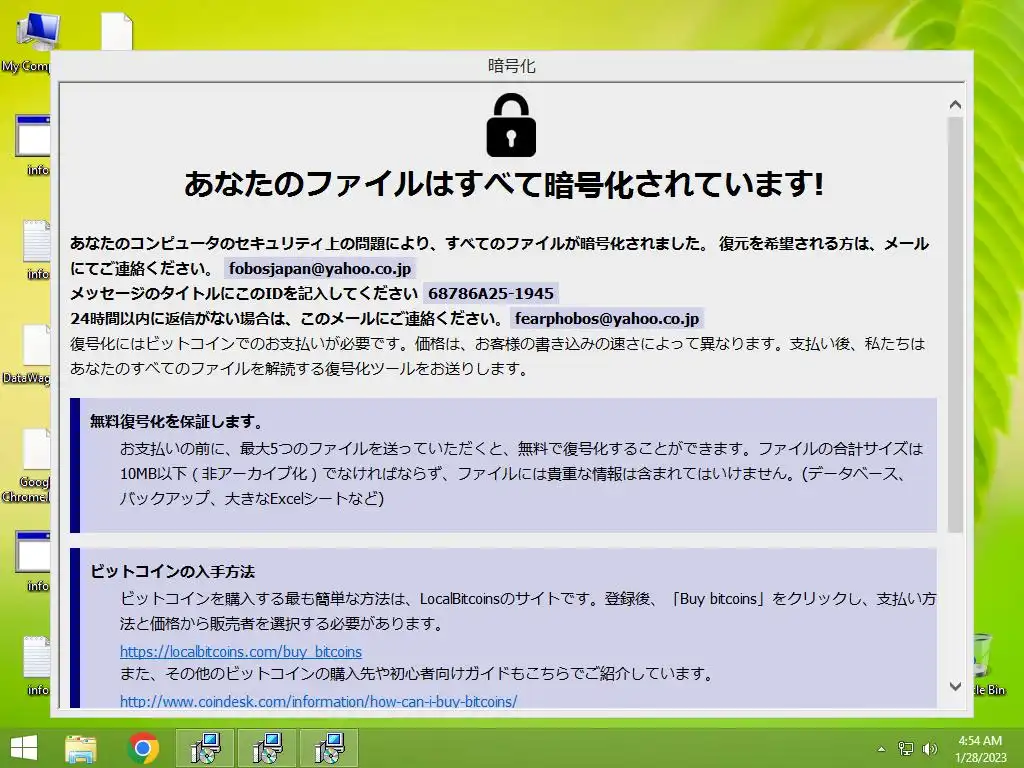Click the 無料復号化を保証します。 heading
The width and height of the screenshot is (1024, 768).
[x=176, y=421]
